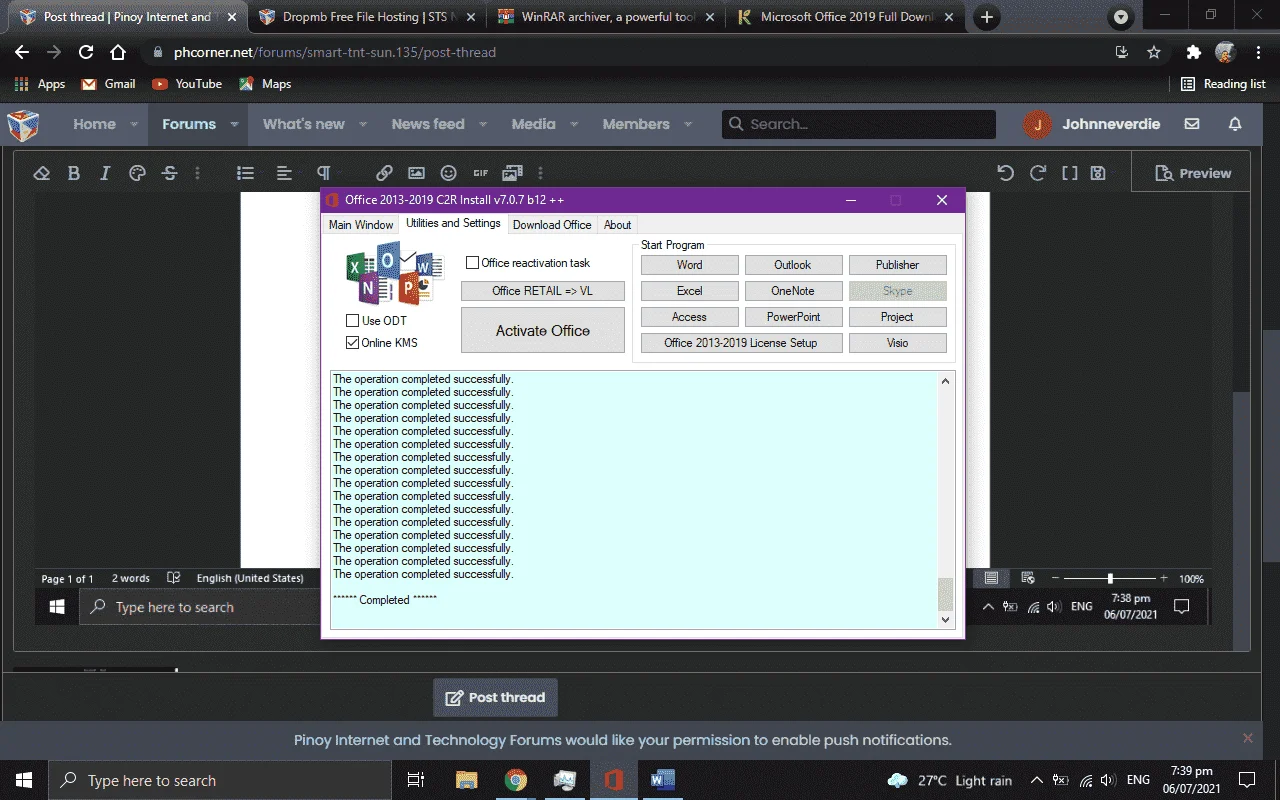Open File Explorer on the bottom taskbar

point(467,780)
